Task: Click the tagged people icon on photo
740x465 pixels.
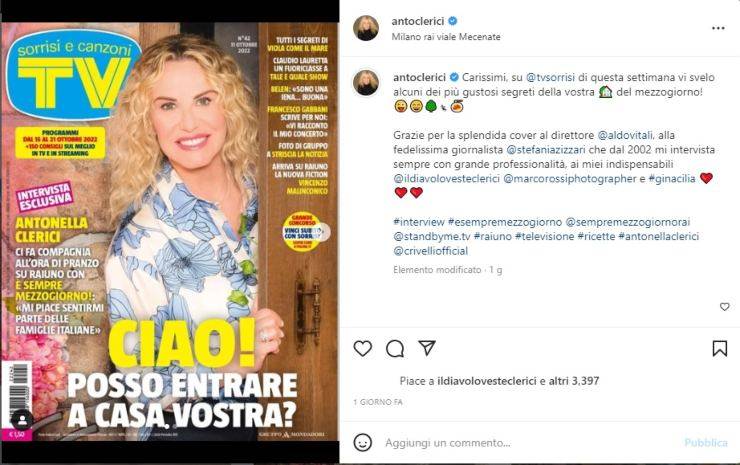Action: tap(22, 420)
